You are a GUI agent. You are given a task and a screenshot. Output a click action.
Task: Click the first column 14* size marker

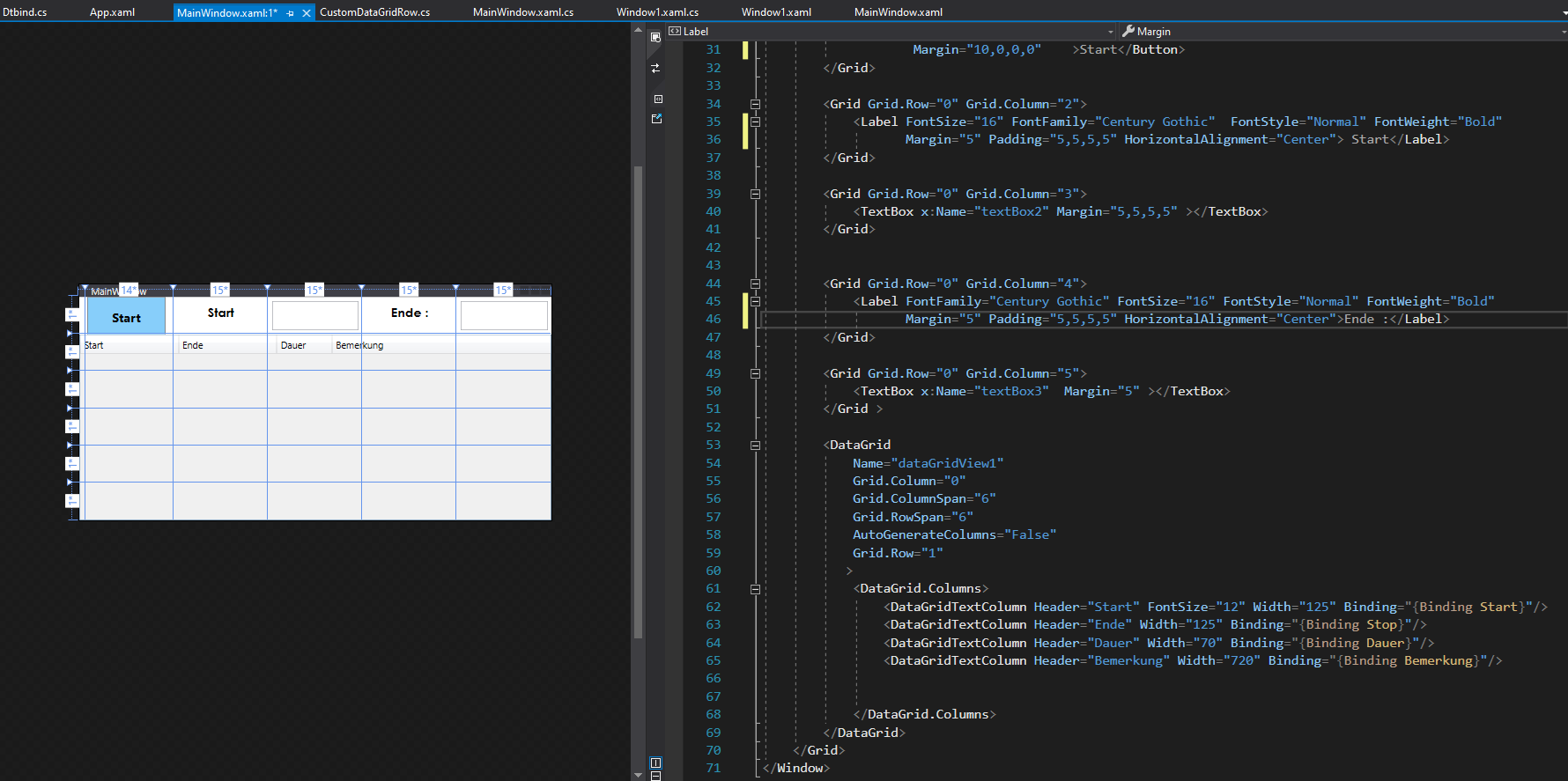pos(129,291)
